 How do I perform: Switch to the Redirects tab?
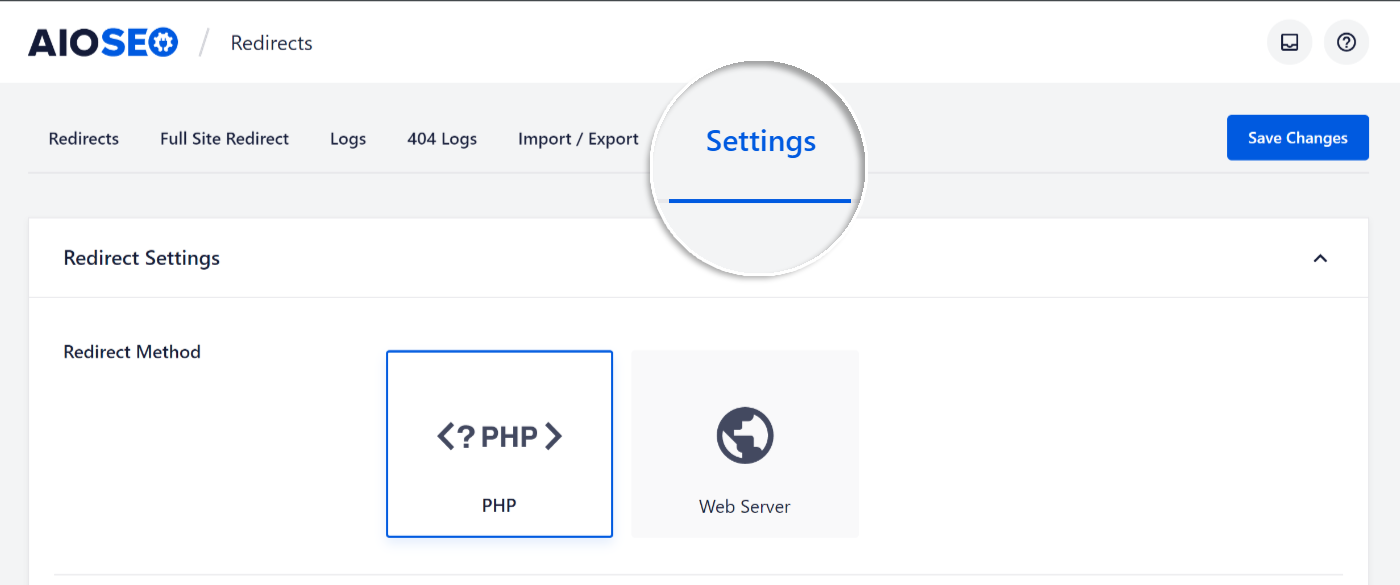(84, 139)
